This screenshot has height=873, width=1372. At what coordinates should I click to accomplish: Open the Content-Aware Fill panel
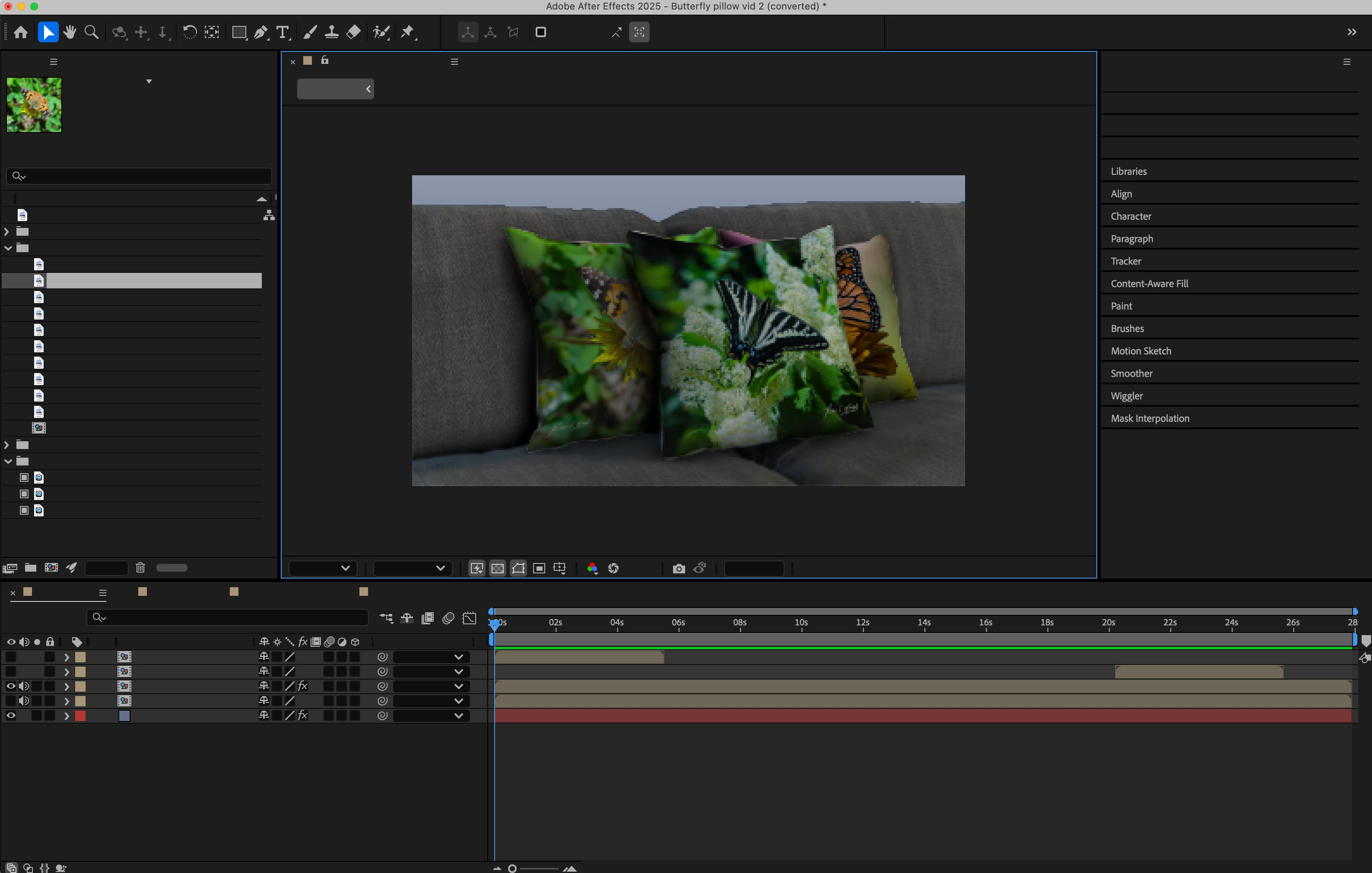pos(1149,284)
